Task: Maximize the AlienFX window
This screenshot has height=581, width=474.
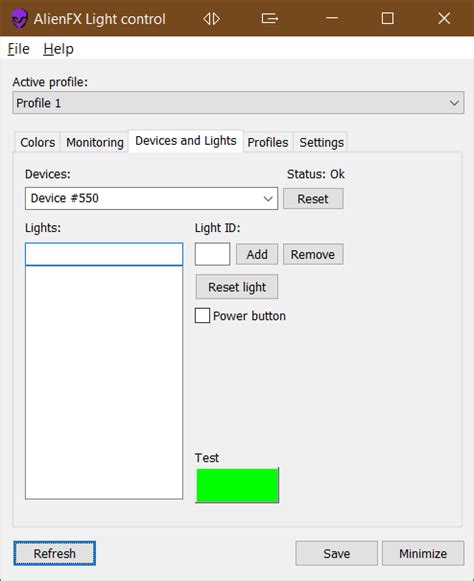Action: click(388, 18)
